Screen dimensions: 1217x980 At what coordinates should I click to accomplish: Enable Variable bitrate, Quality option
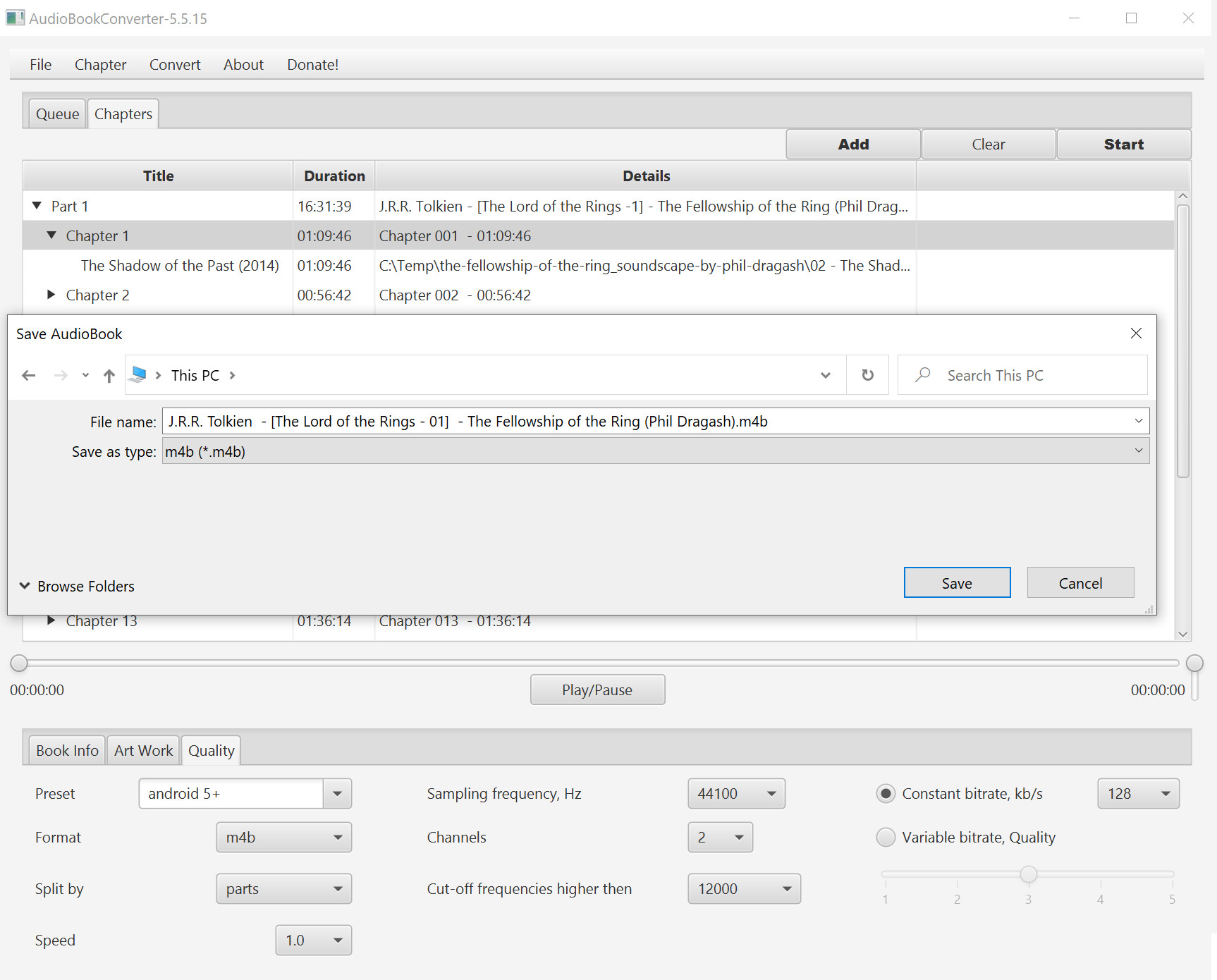coord(886,837)
